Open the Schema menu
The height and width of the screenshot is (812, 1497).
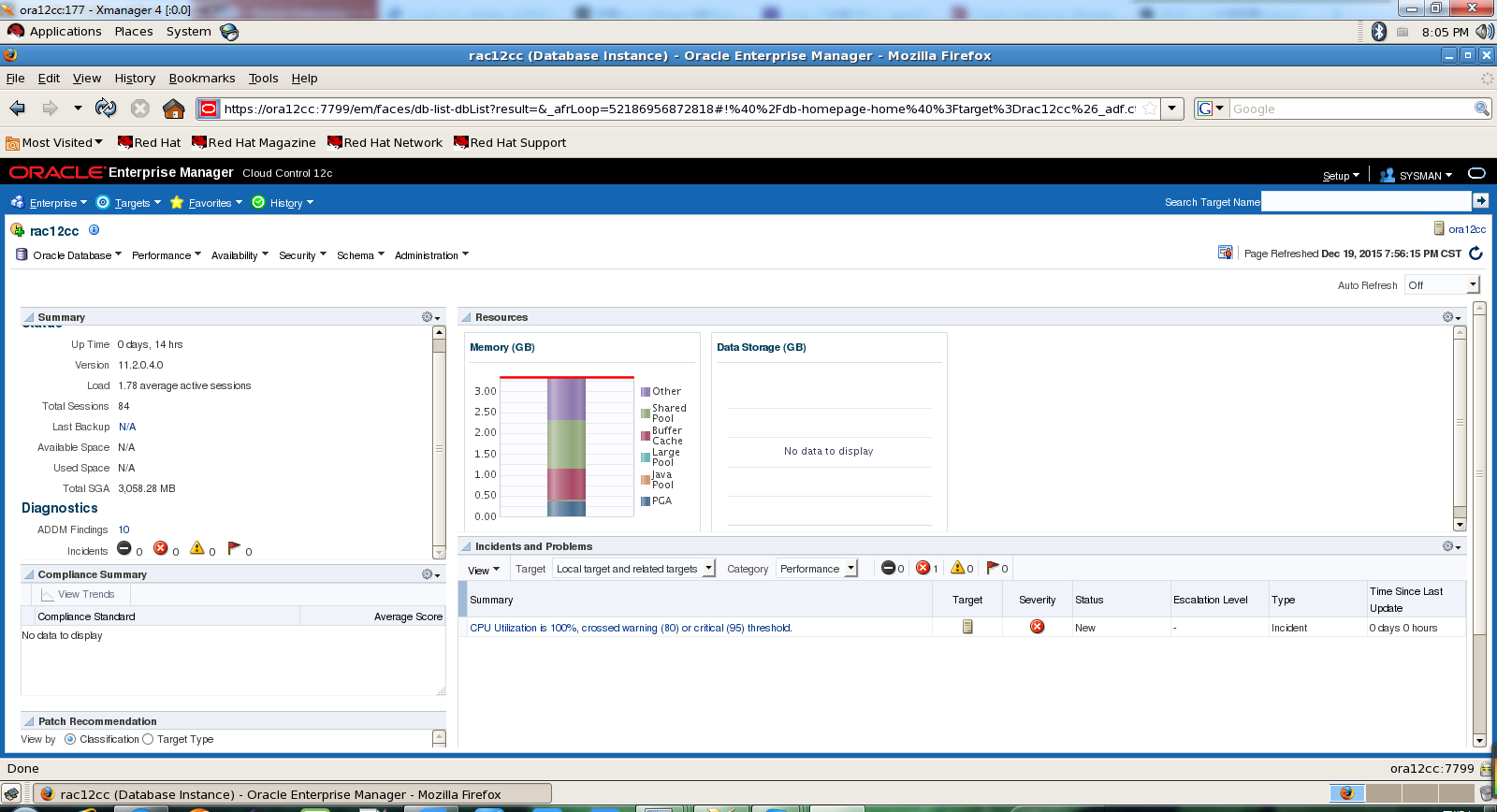coord(360,254)
